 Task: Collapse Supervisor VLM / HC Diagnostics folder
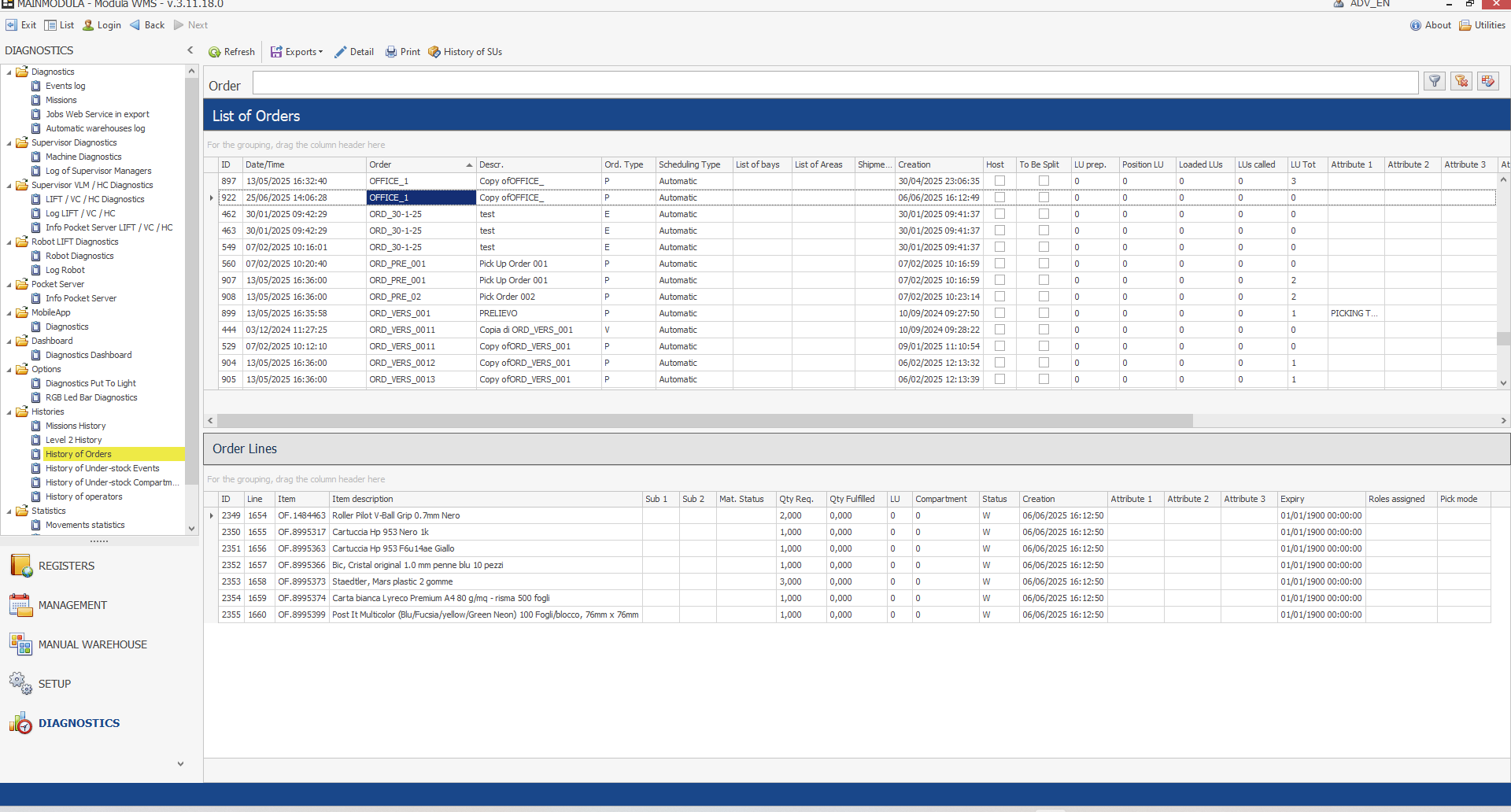tap(9, 186)
